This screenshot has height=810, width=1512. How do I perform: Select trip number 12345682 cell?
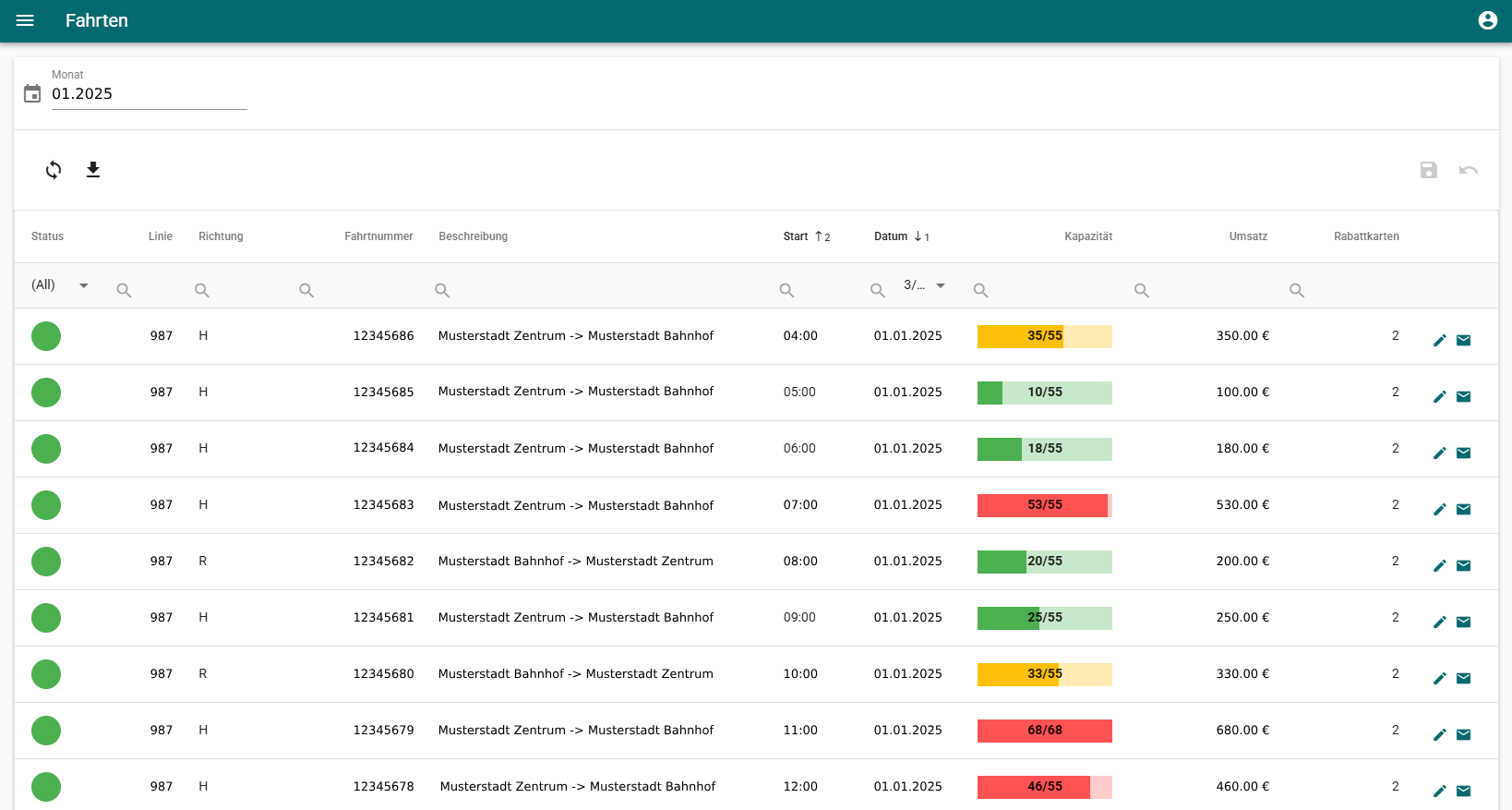pyautogui.click(x=383, y=562)
